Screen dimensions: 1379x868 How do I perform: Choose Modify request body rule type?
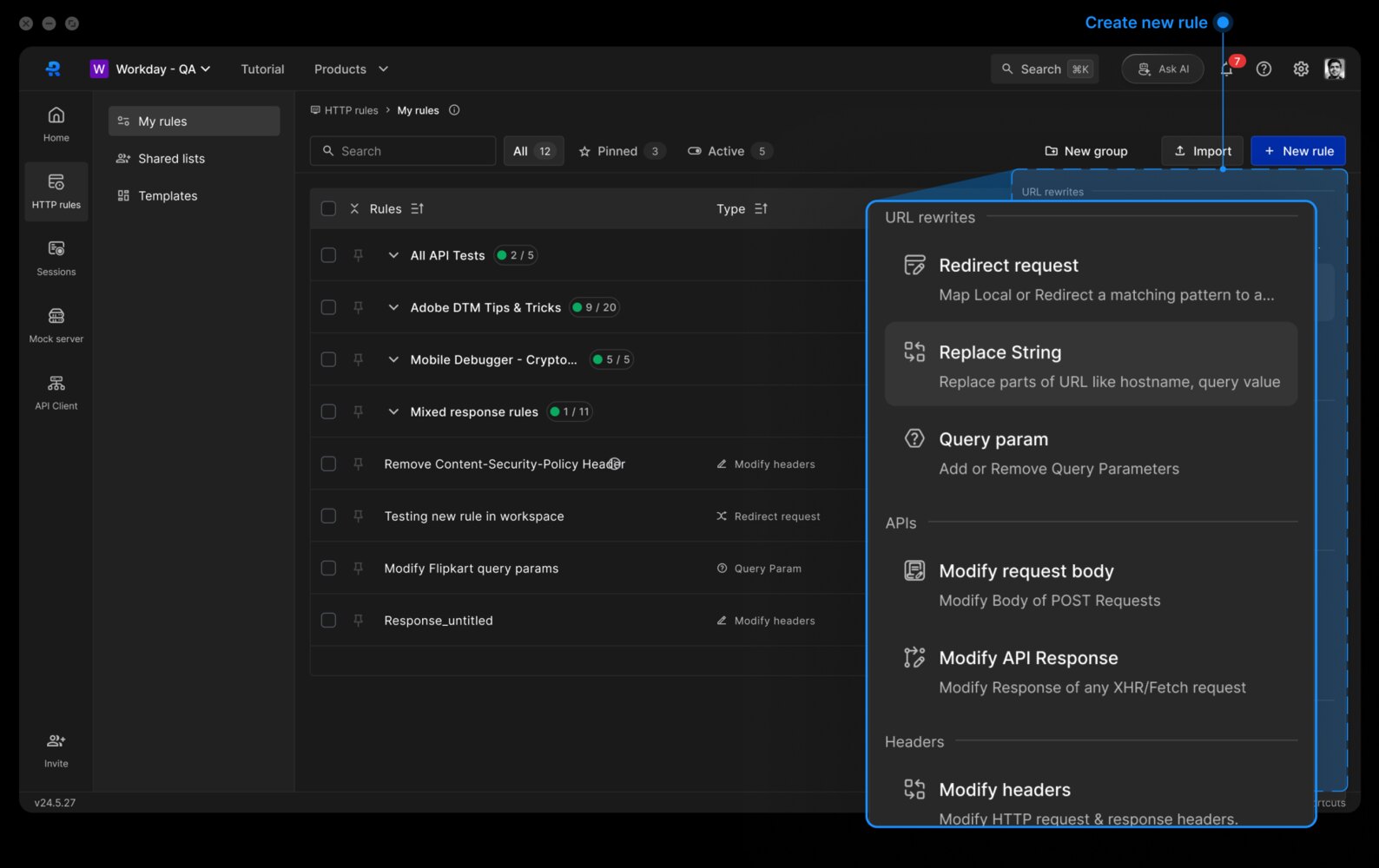[1092, 584]
